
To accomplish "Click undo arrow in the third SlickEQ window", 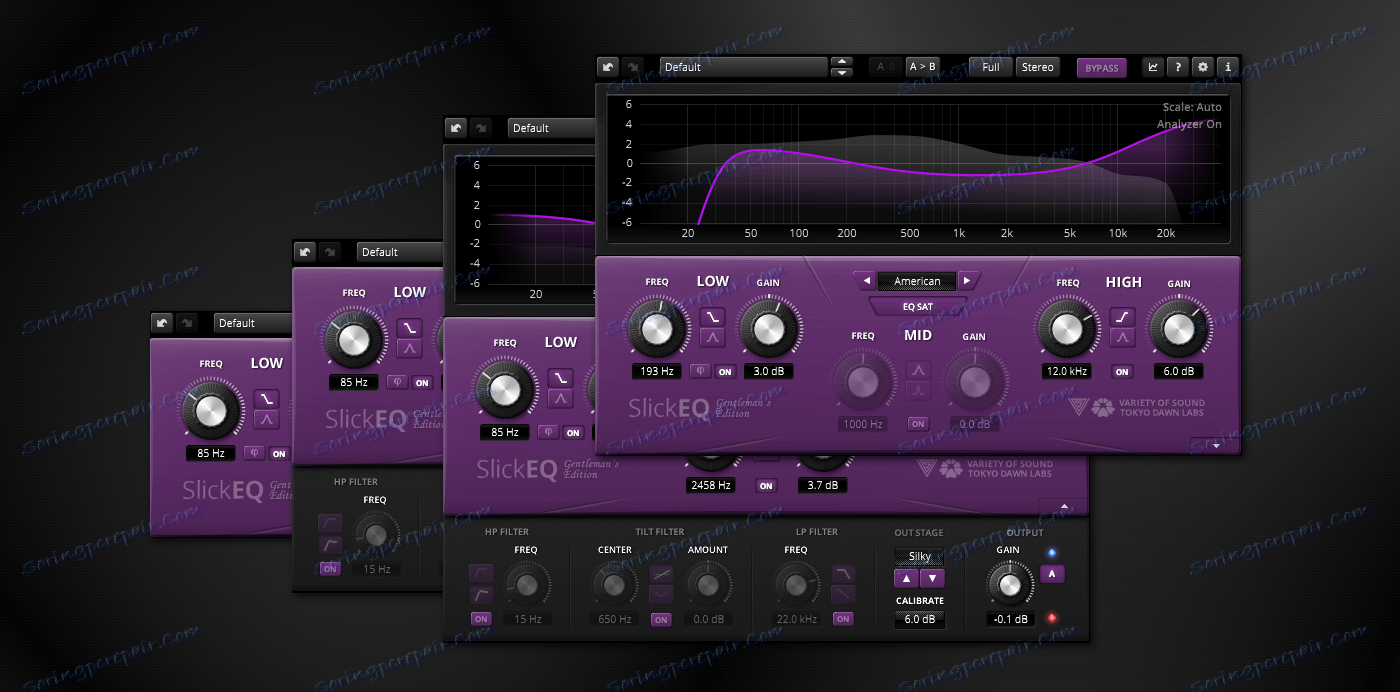I will click(x=306, y=252).
